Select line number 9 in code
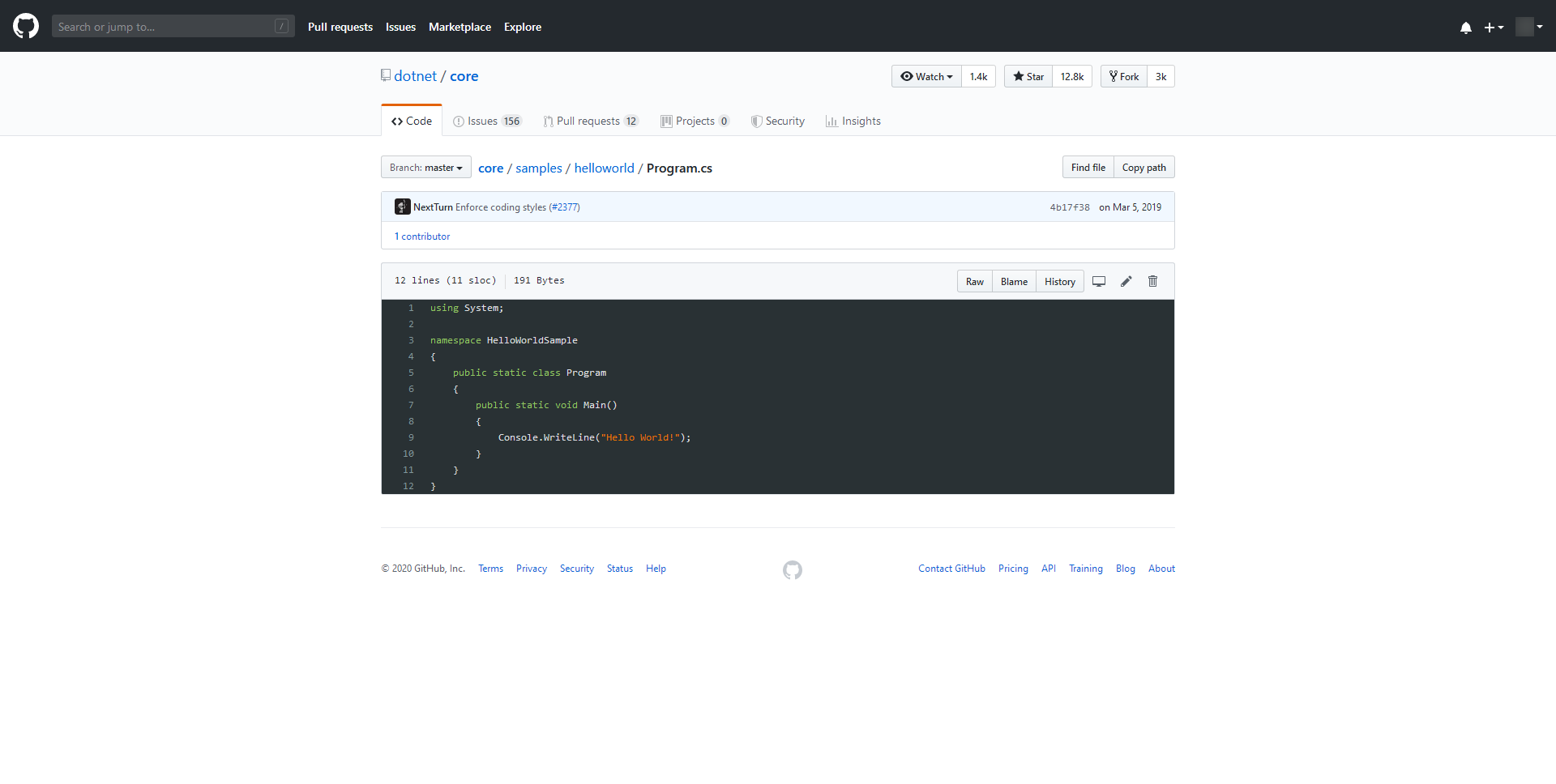Viewport: 1556px width, 784px height. click(x=411, y=437)
